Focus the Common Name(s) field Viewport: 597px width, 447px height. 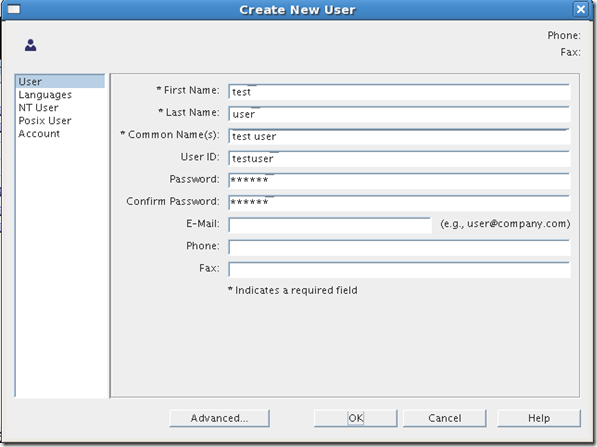(x=399, y=136)
